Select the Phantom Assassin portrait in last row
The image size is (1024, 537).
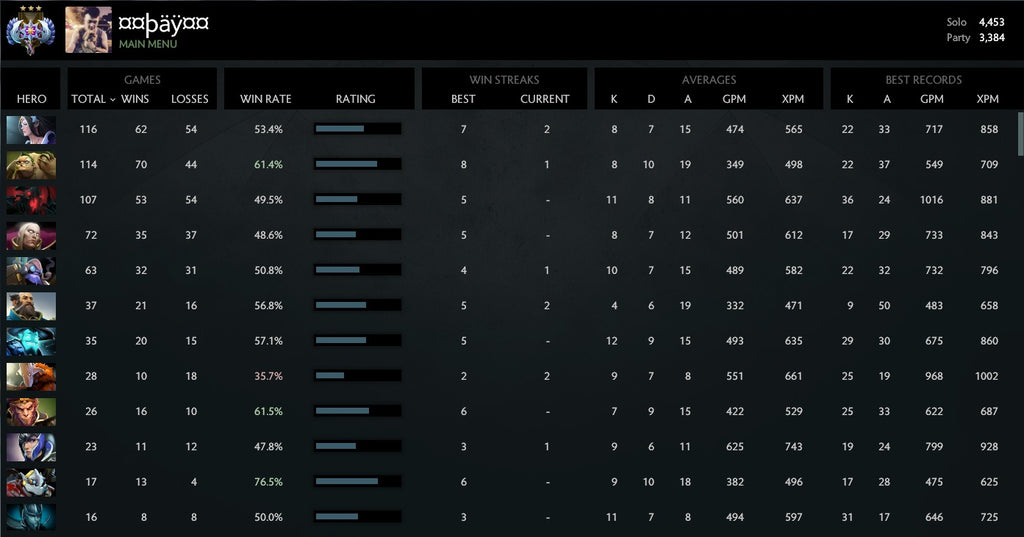click(31, 517)
